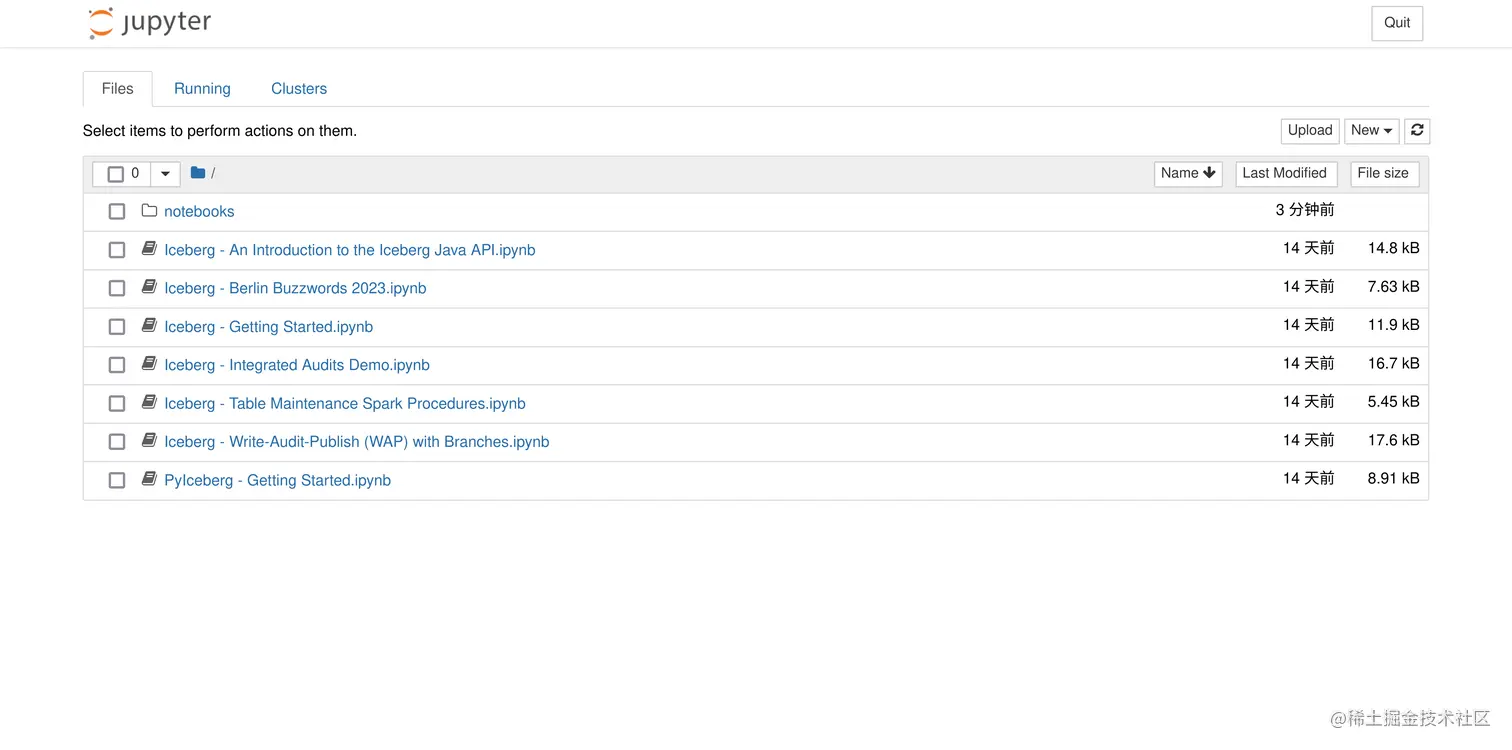Viewport: 1512px width, 750px height.
Task: Click the Jupyter logo
Action: pyautogui.click(x=150, y=23)
